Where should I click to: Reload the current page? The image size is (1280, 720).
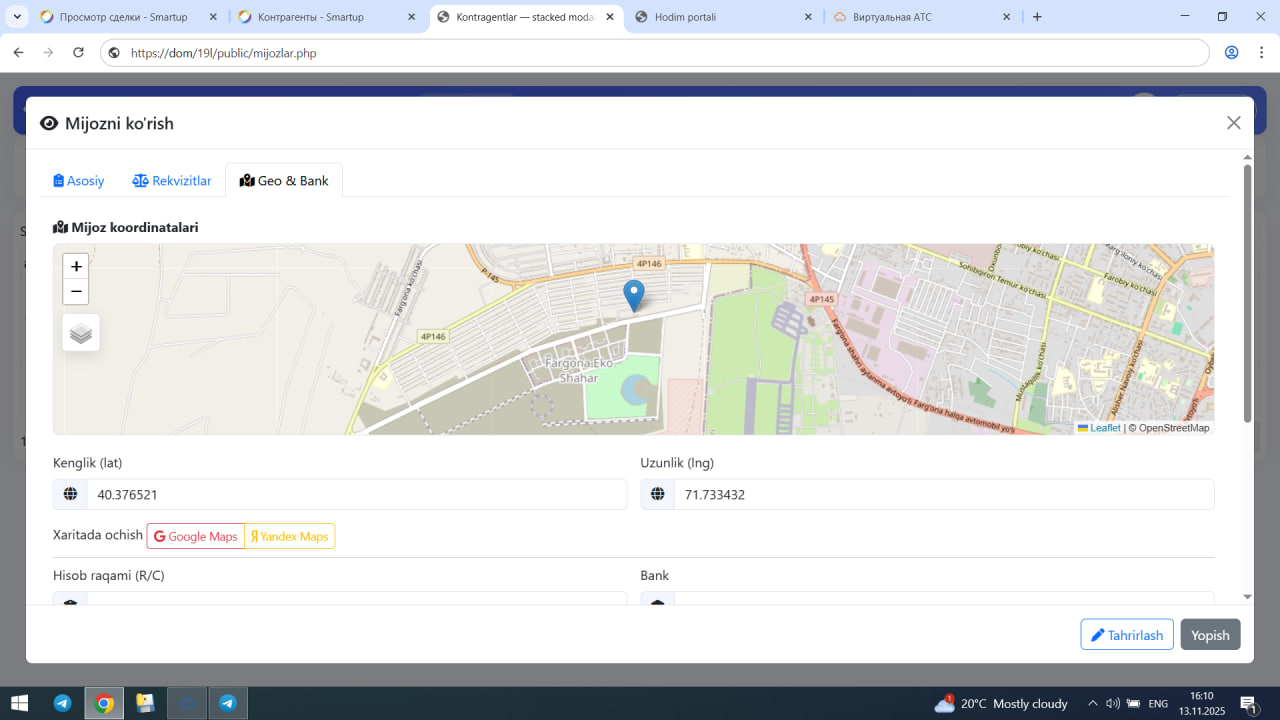pyautogui.click(x=78, y=53)
